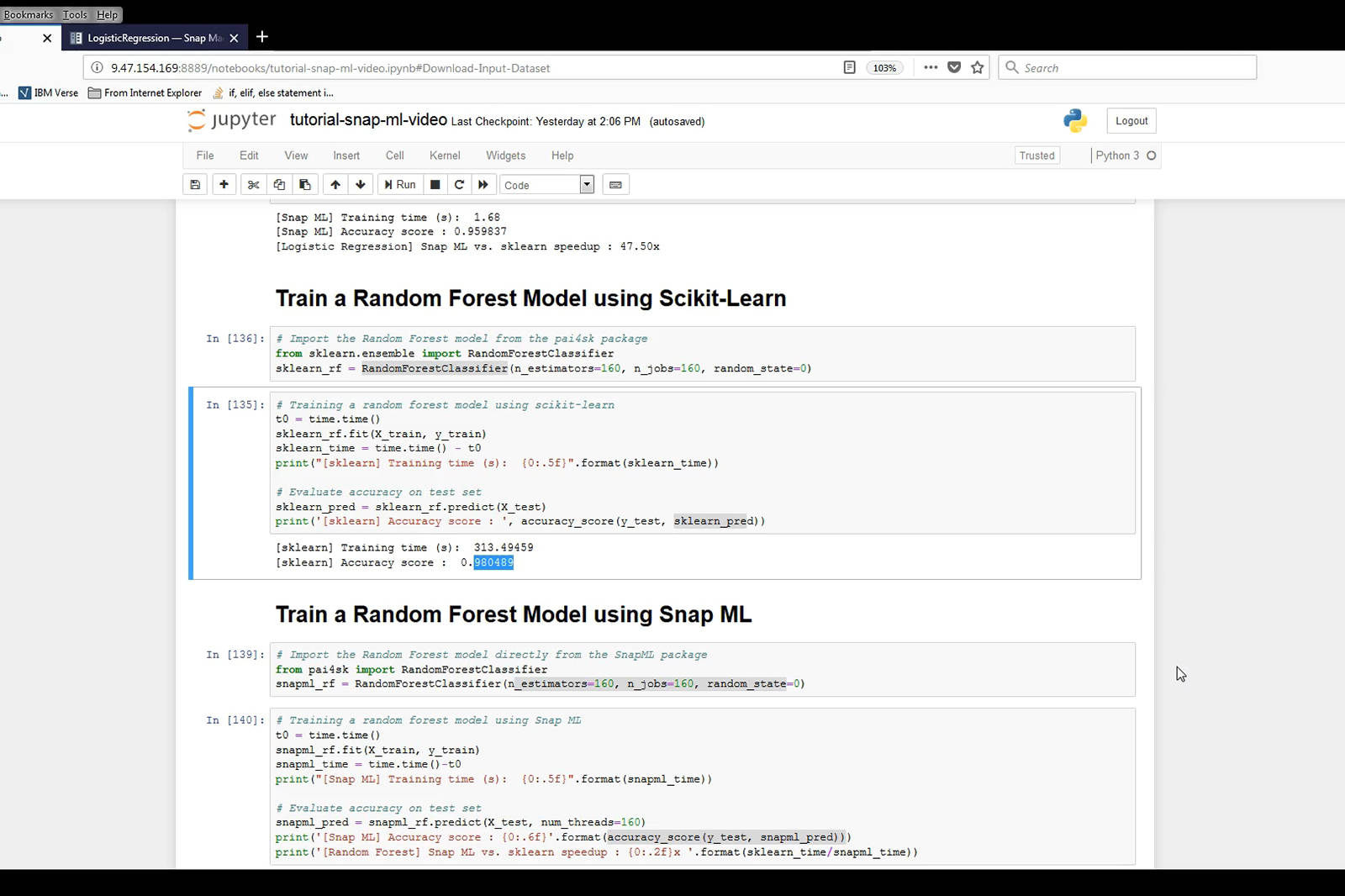Insert a cell below with plus icon
The height and width of the screenshot is (896, 1345).
click(x=224, y=185)
